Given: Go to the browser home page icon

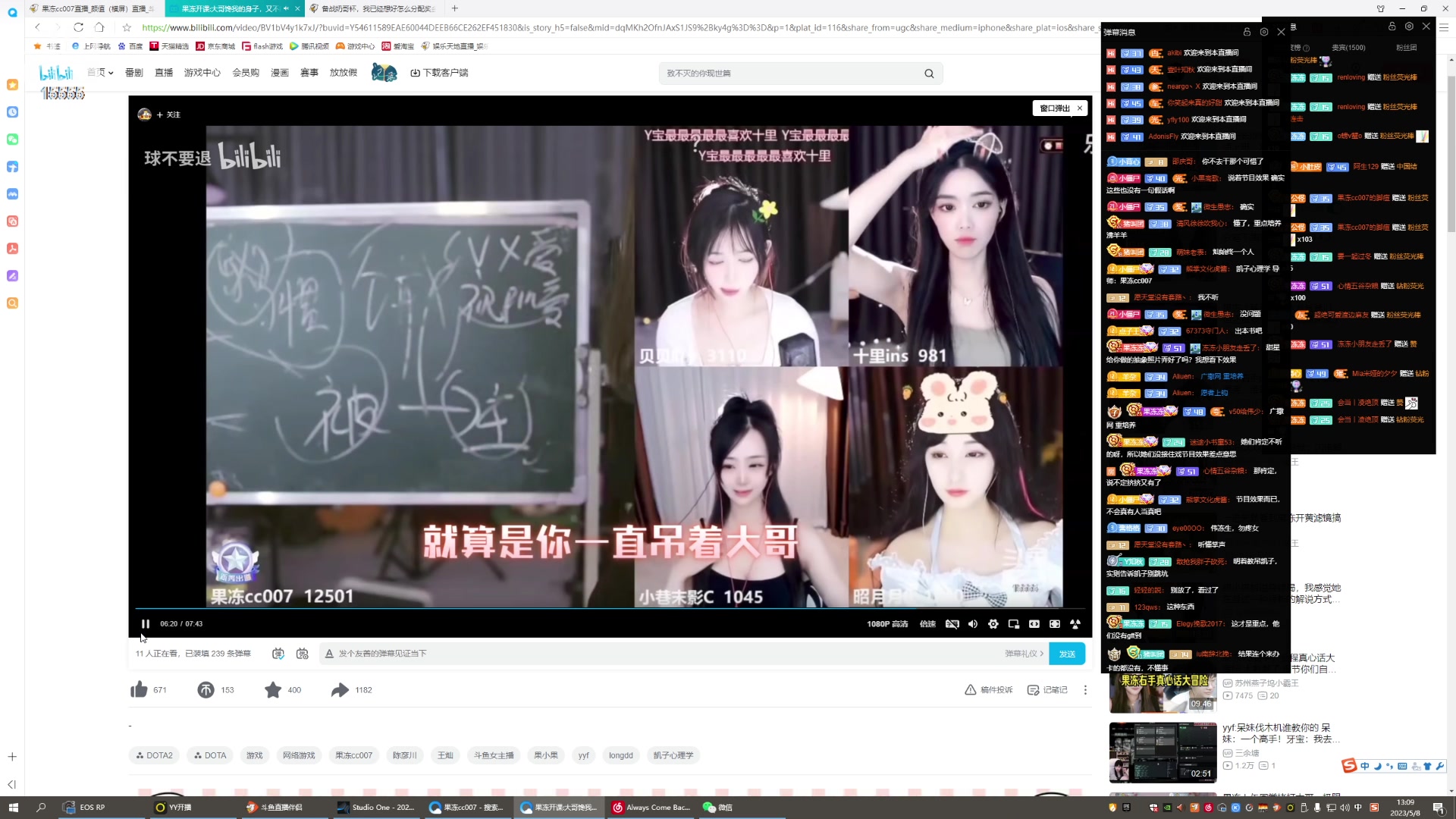Looking at the screenshot, I should pyautogui.click(x=99, y=27).
